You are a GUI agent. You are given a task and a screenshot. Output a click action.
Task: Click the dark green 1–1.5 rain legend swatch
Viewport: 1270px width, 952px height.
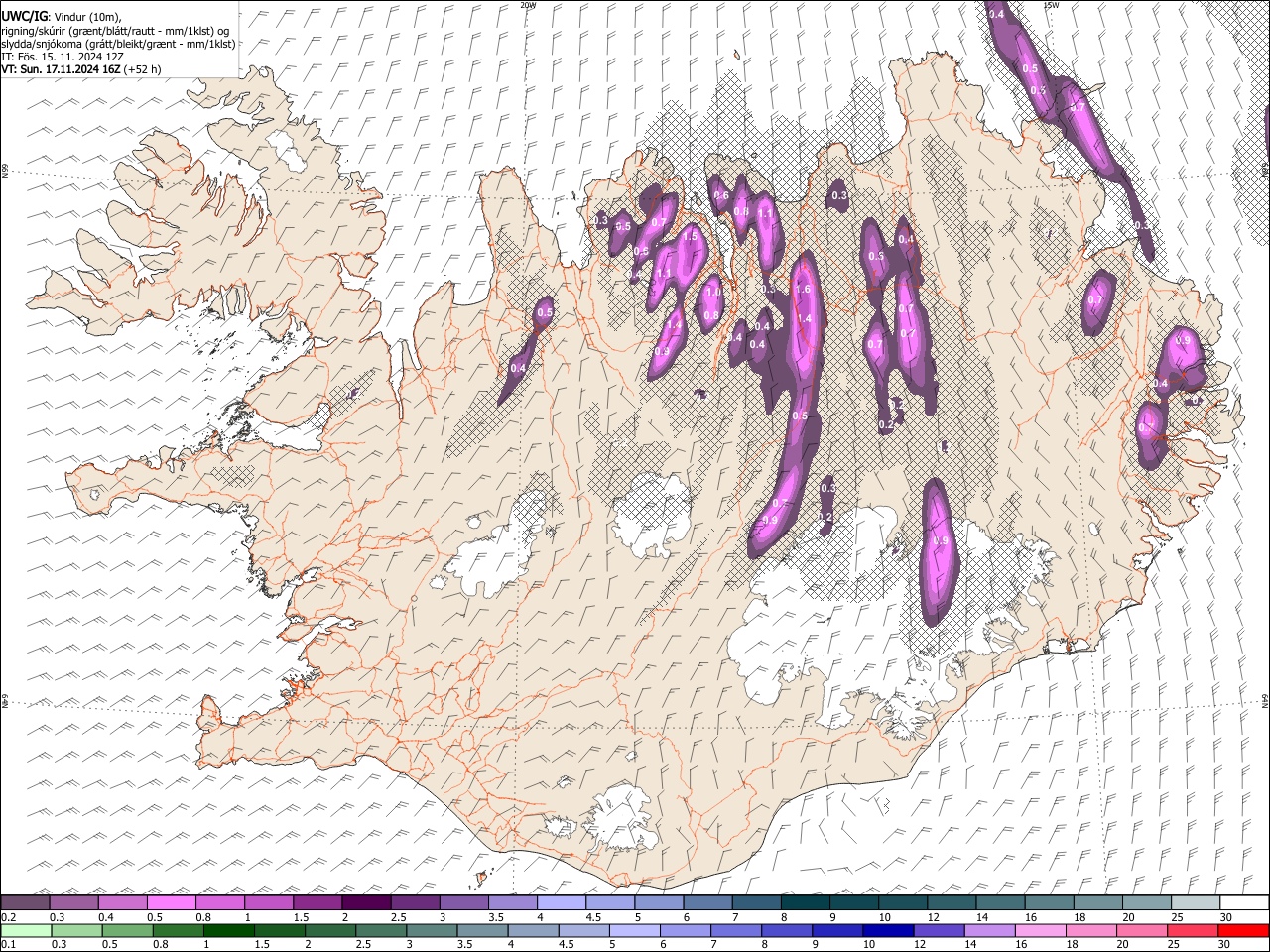228,930
